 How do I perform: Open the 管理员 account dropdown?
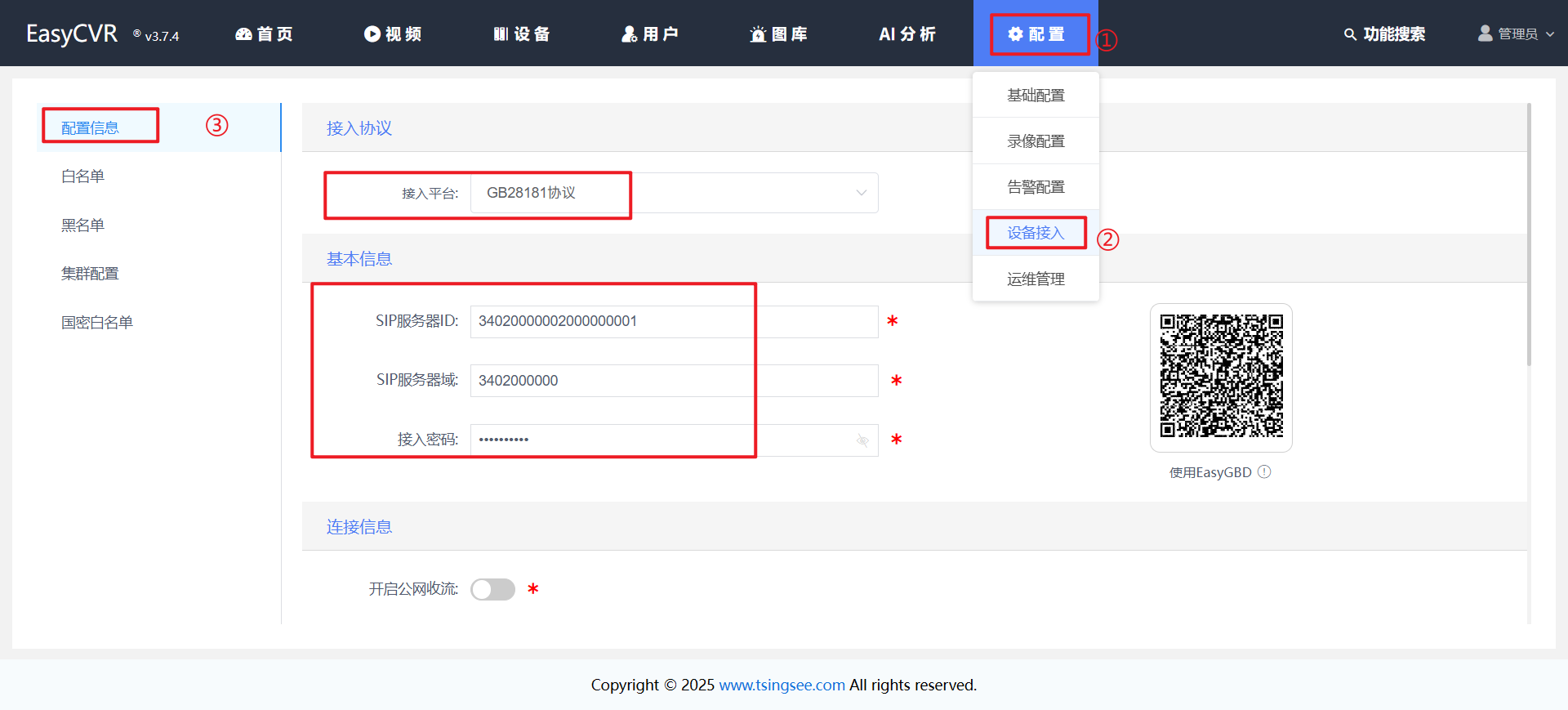coord(1517,34)
